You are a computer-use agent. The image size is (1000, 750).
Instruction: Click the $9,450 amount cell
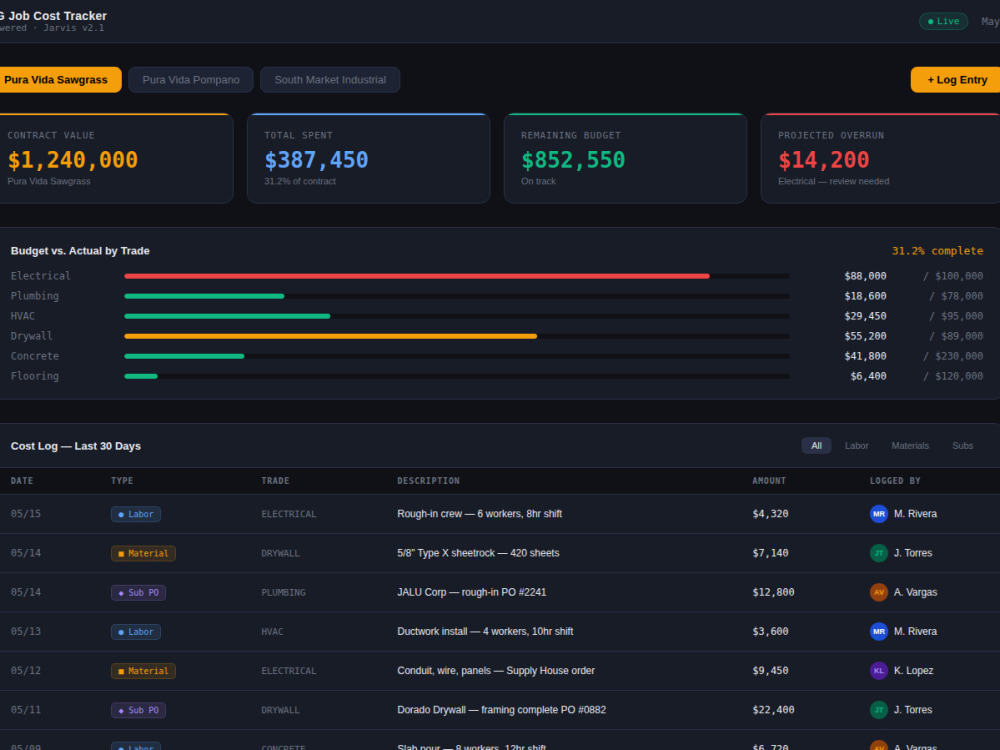pyautogui.click(x=770, y=671)
